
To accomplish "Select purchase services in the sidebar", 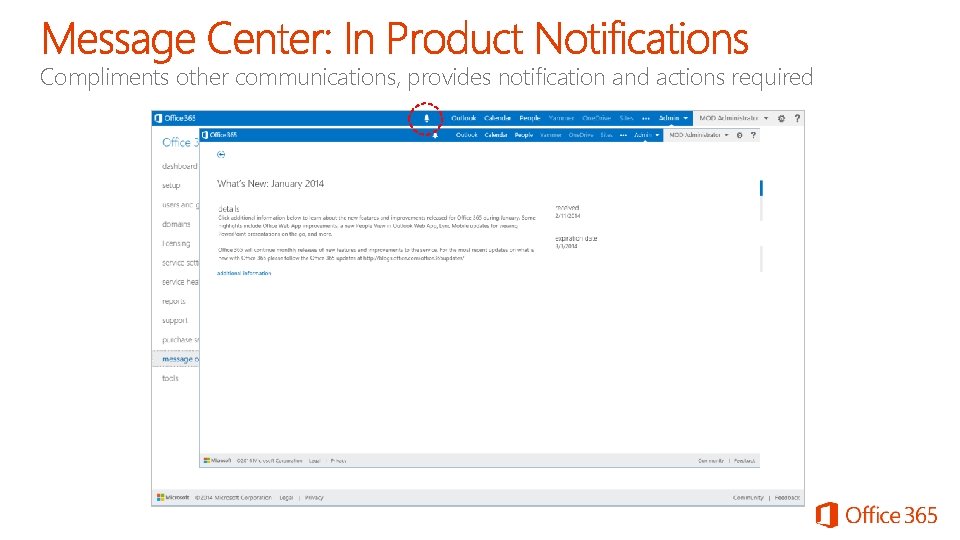I will click(179, 340).
